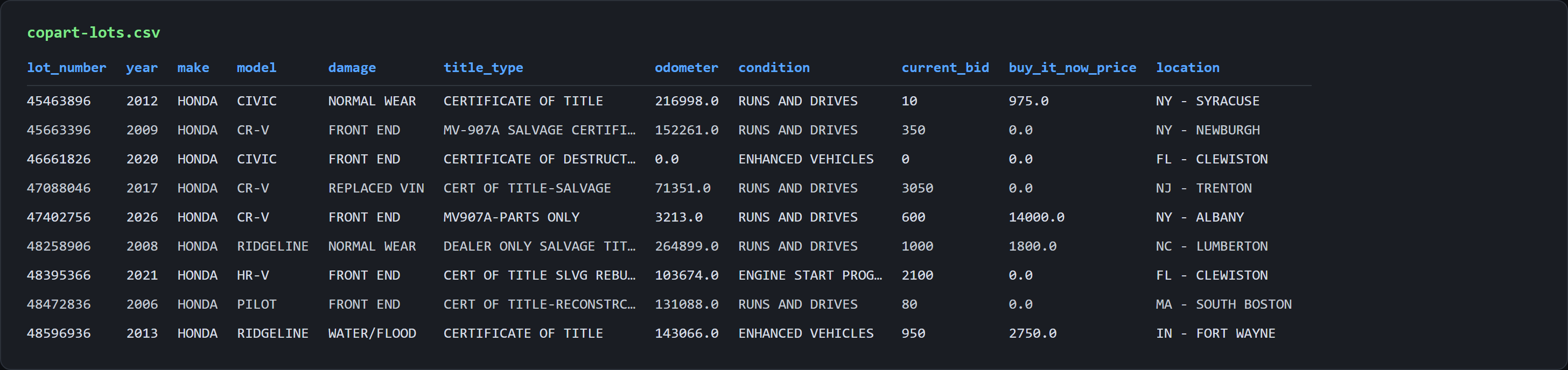Click odometer value 71351.0

pos(682,188)
